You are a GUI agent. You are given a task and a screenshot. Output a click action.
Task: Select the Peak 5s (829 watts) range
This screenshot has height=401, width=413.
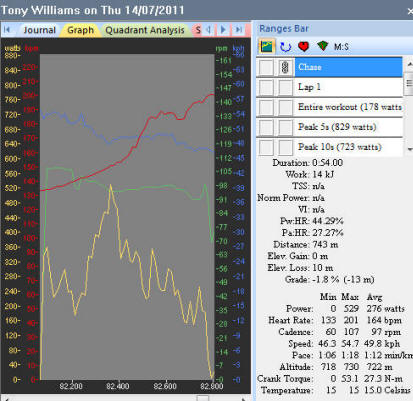tap(348, 127)
